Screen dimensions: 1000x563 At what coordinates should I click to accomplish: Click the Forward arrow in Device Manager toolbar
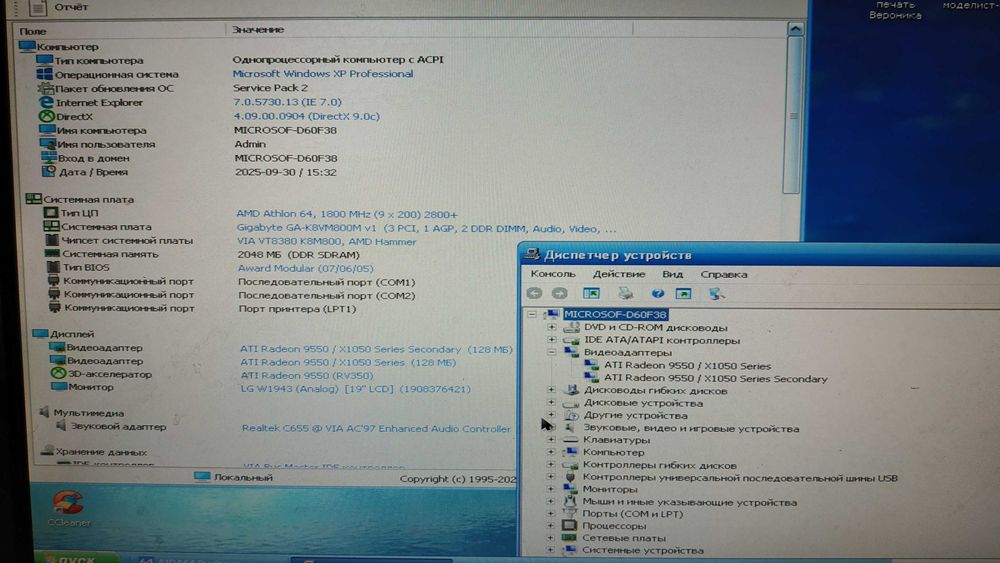[559, 293]
